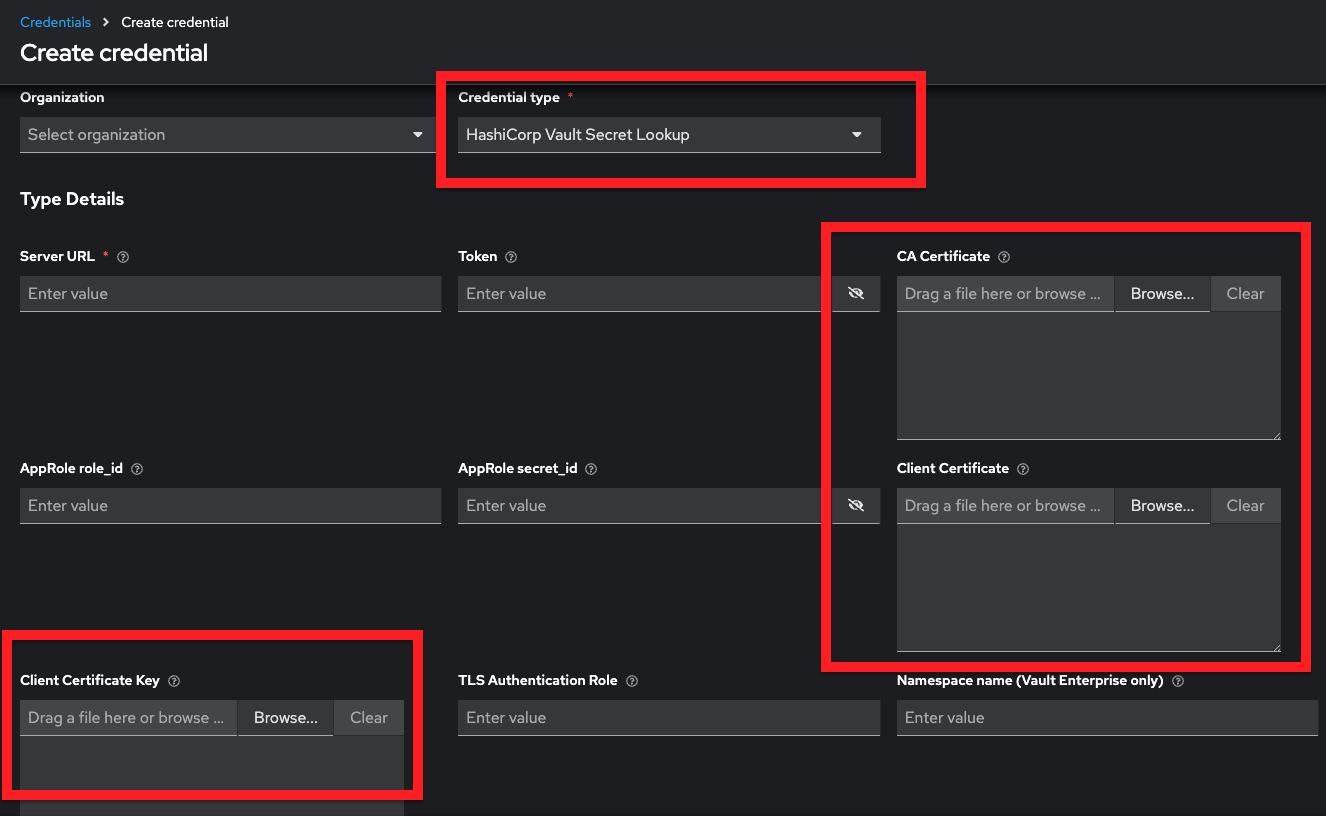Screen dimensions: 1326x816
Task: Click the Client Certificate Key help icon
Action: click(174, 681)
